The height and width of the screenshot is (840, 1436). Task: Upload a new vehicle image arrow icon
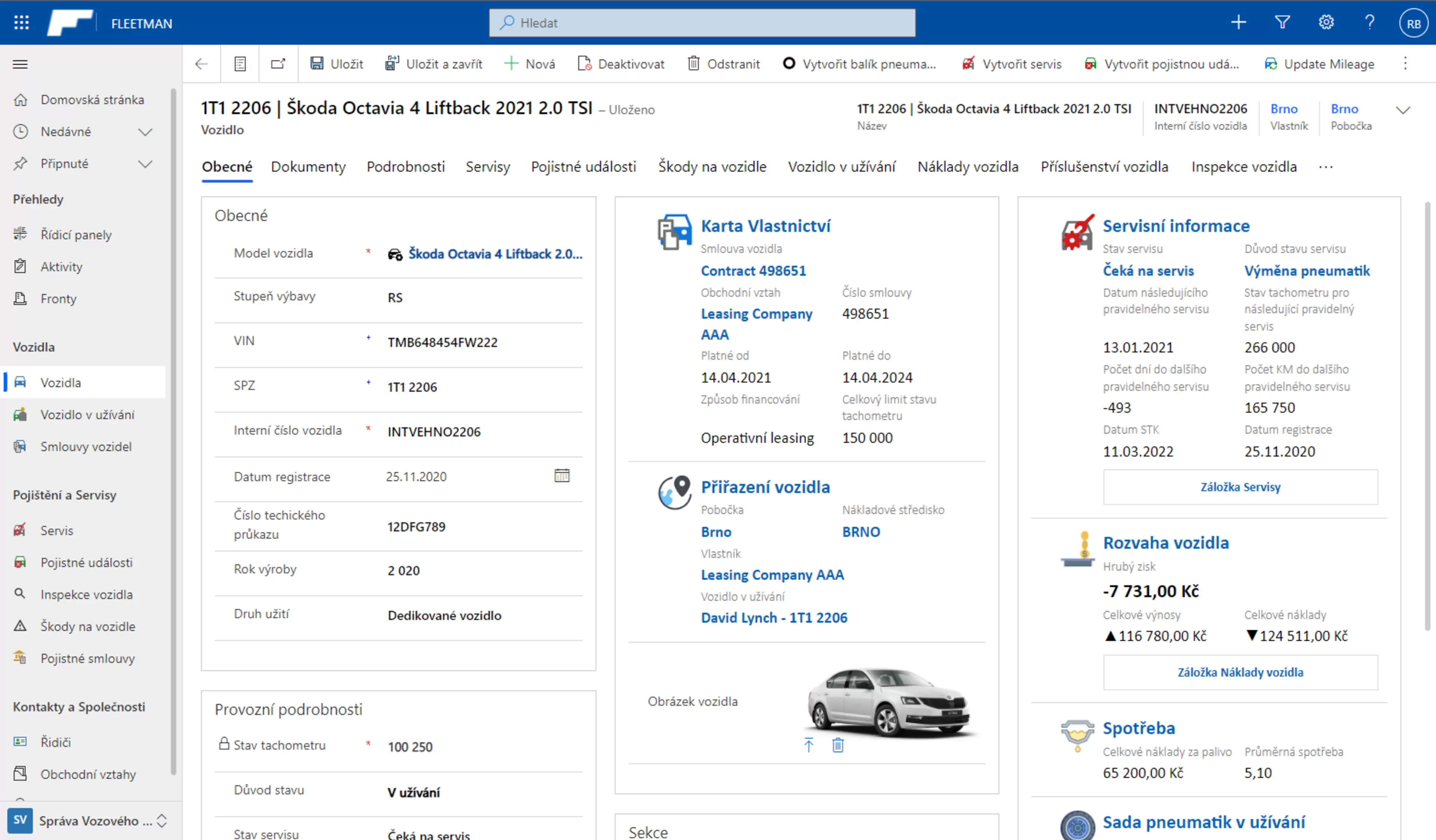point(808,745)
